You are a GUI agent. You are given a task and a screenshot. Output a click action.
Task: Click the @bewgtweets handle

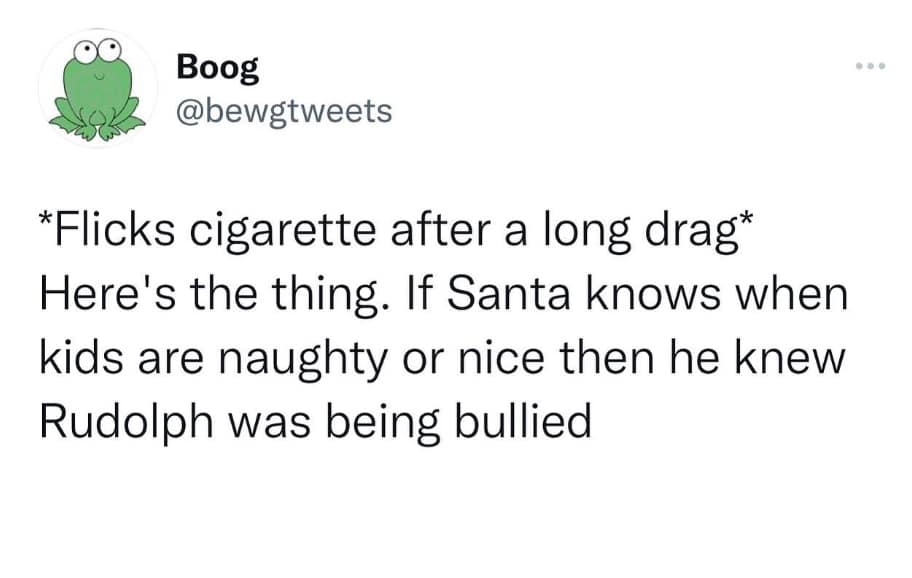tap(283, 110)
